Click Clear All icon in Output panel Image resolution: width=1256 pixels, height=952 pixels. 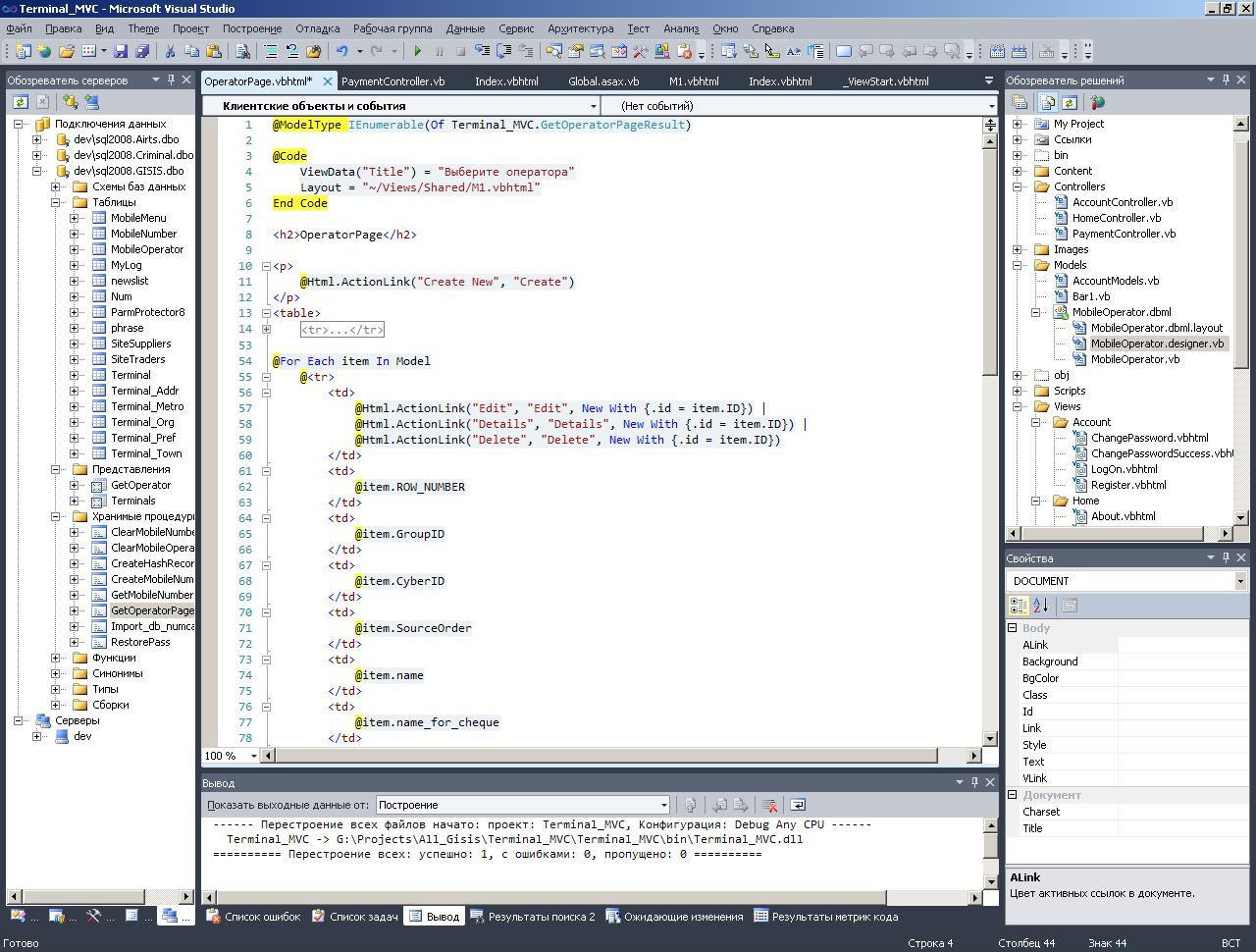pyautogui.click(x=770, y=805)
